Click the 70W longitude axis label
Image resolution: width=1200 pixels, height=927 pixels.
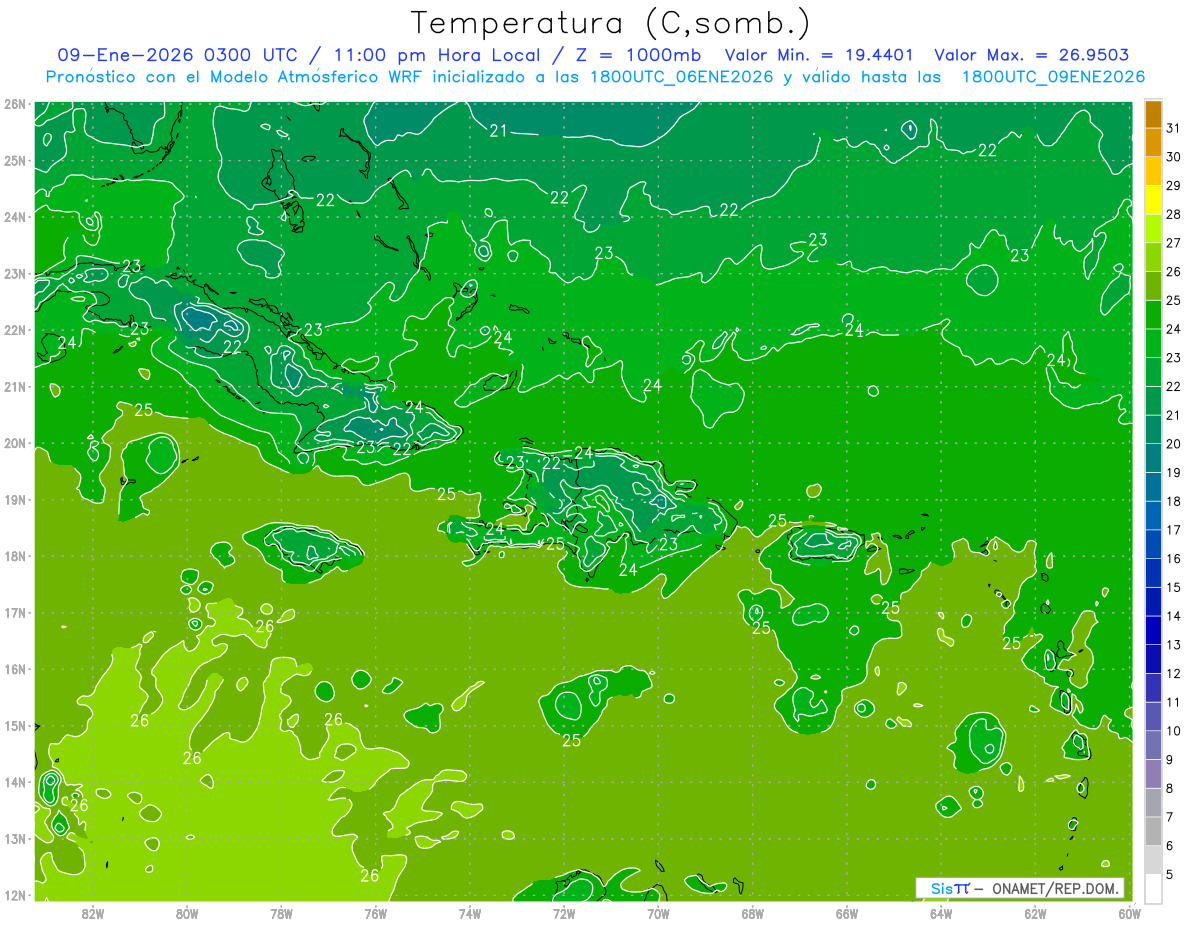tap(658, 912)
